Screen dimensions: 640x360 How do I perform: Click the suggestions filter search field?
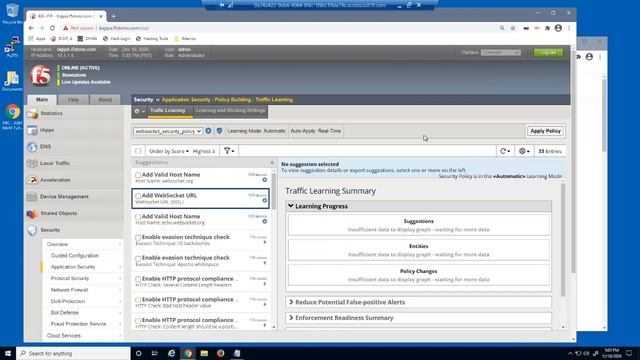pos(367,151)
